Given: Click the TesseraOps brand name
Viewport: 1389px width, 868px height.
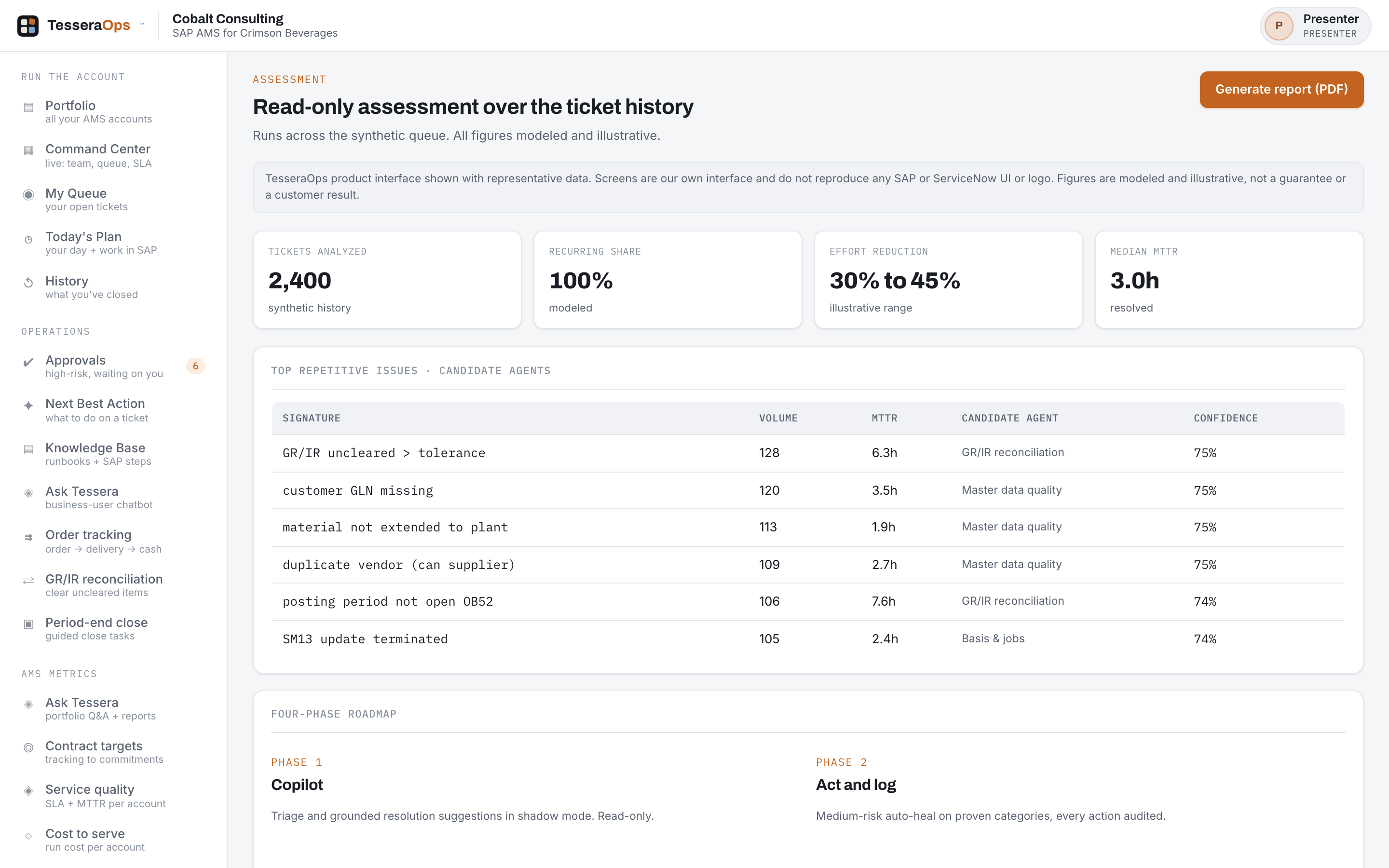Looking at the screenshot, I should (89, 25).
